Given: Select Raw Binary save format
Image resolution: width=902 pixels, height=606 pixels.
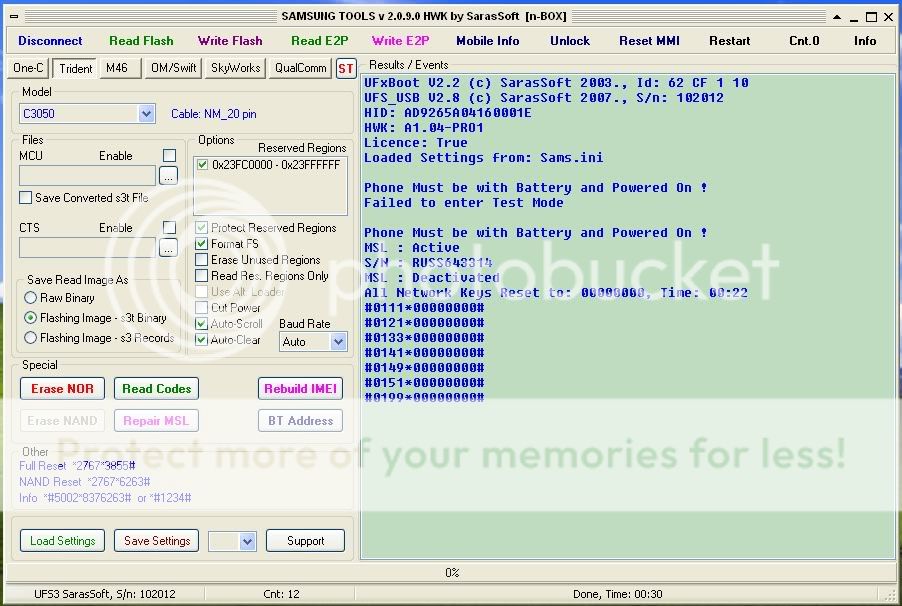Looking at the screenshot, I should 30,298.
